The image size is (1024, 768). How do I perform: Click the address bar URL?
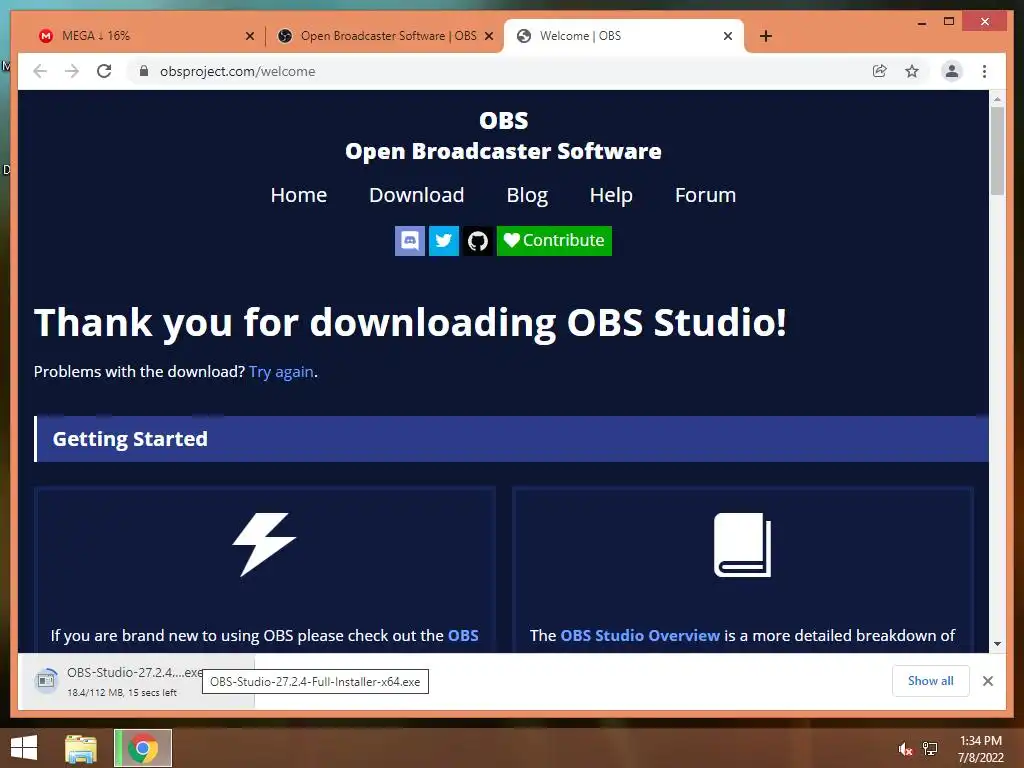(x=238, y=71)
